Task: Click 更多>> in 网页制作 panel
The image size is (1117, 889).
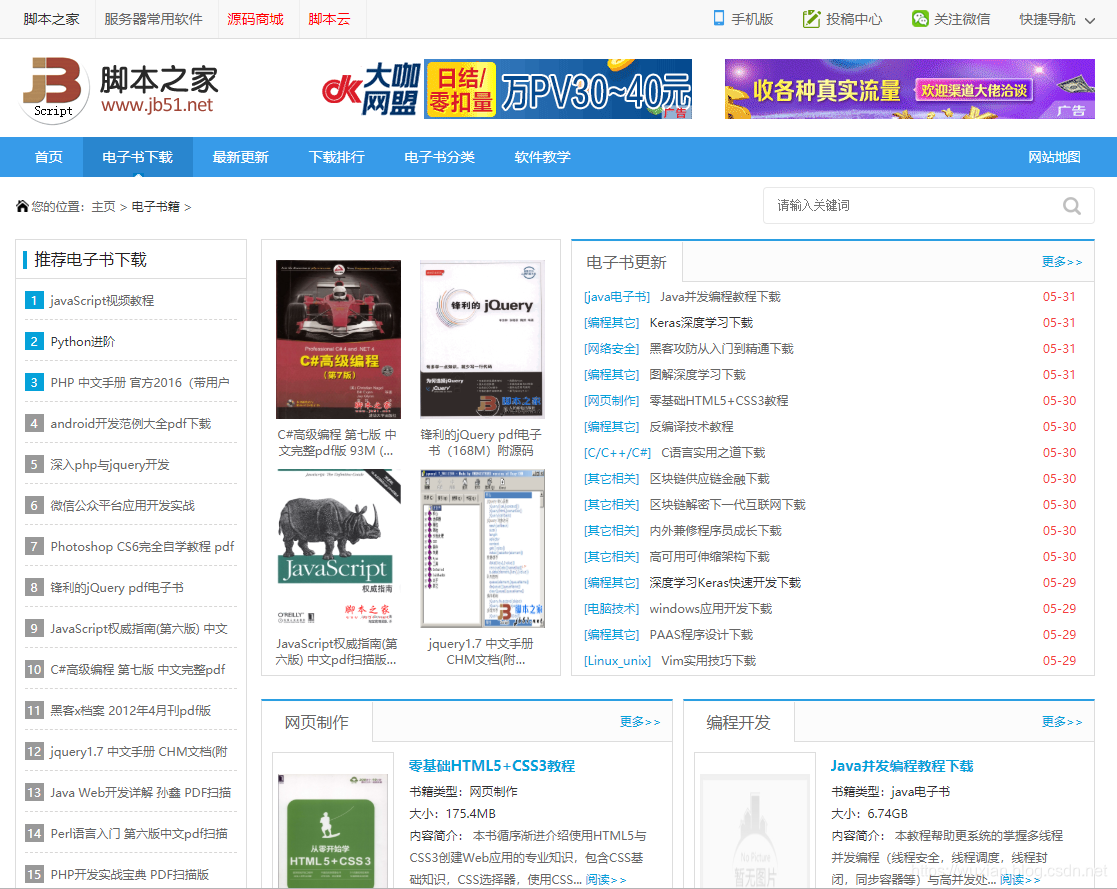Action: 640,722
